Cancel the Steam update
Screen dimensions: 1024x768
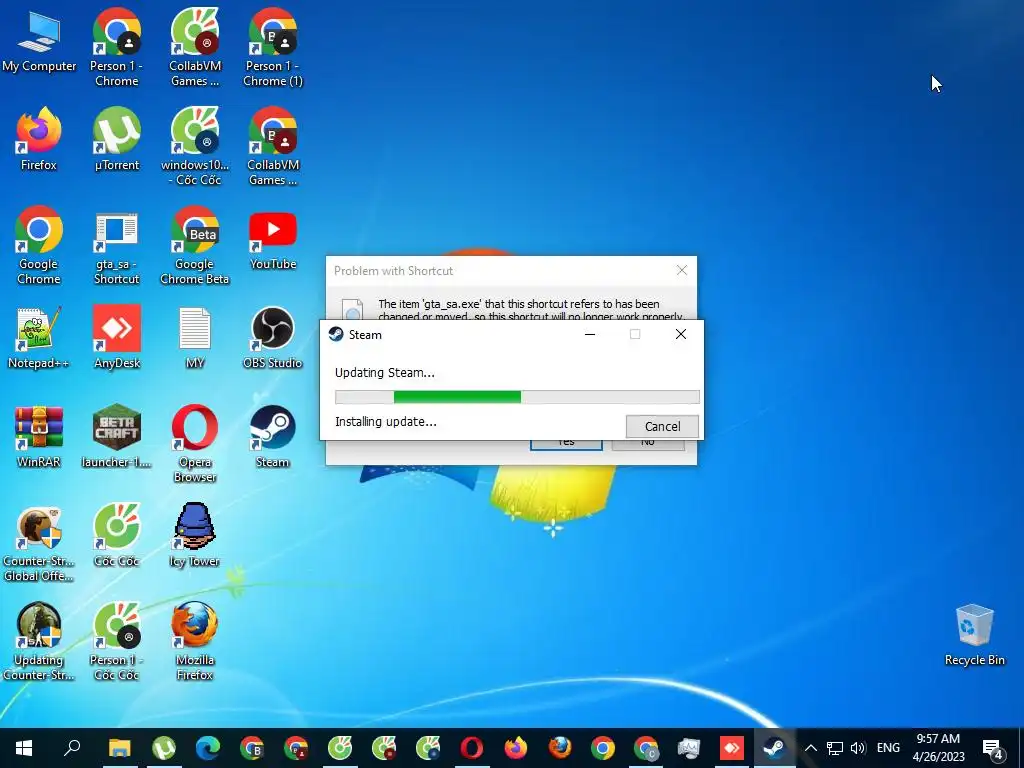pos(662,426)
